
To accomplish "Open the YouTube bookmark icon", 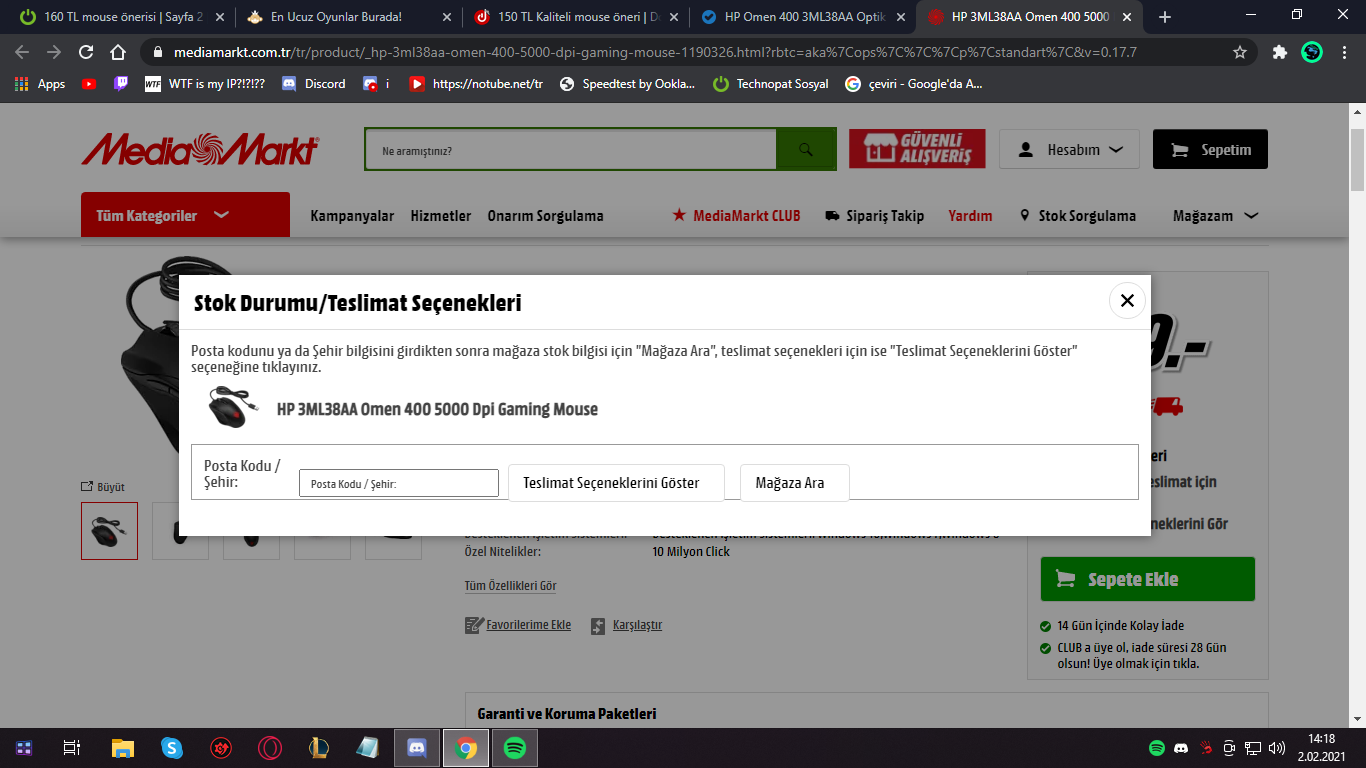I will tap(89, 84).
